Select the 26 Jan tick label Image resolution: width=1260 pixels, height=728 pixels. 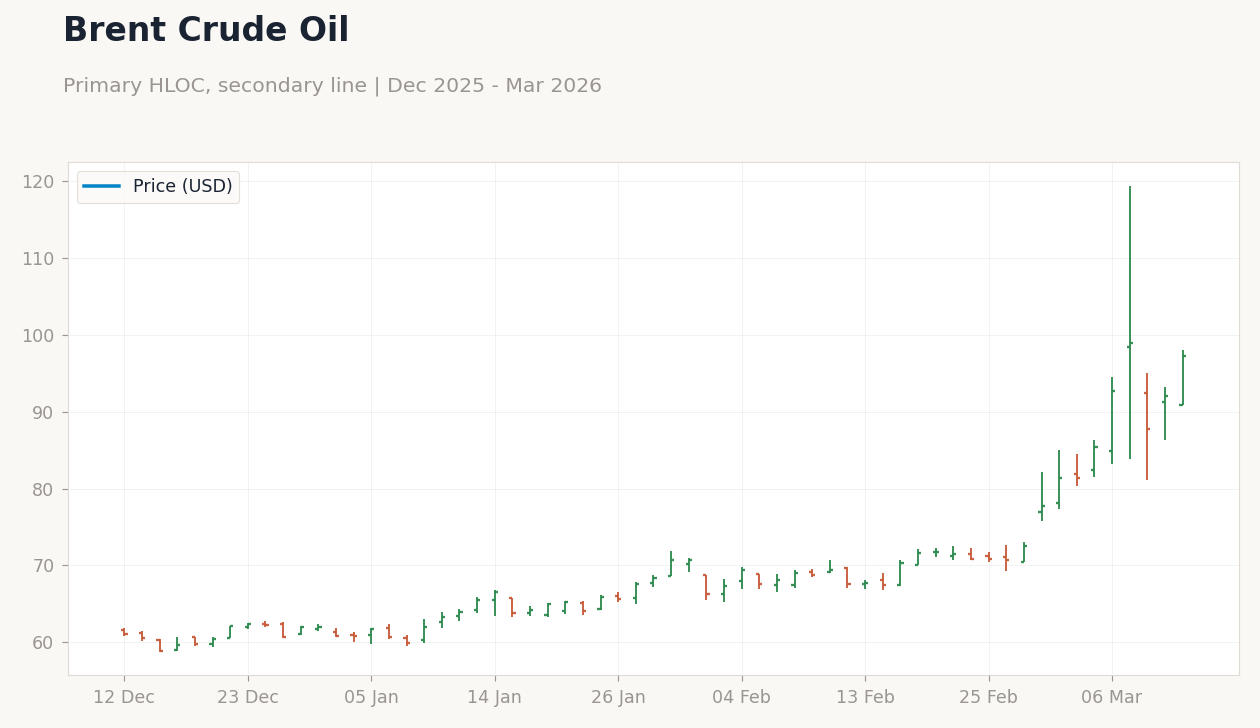[x=620, y=696]
